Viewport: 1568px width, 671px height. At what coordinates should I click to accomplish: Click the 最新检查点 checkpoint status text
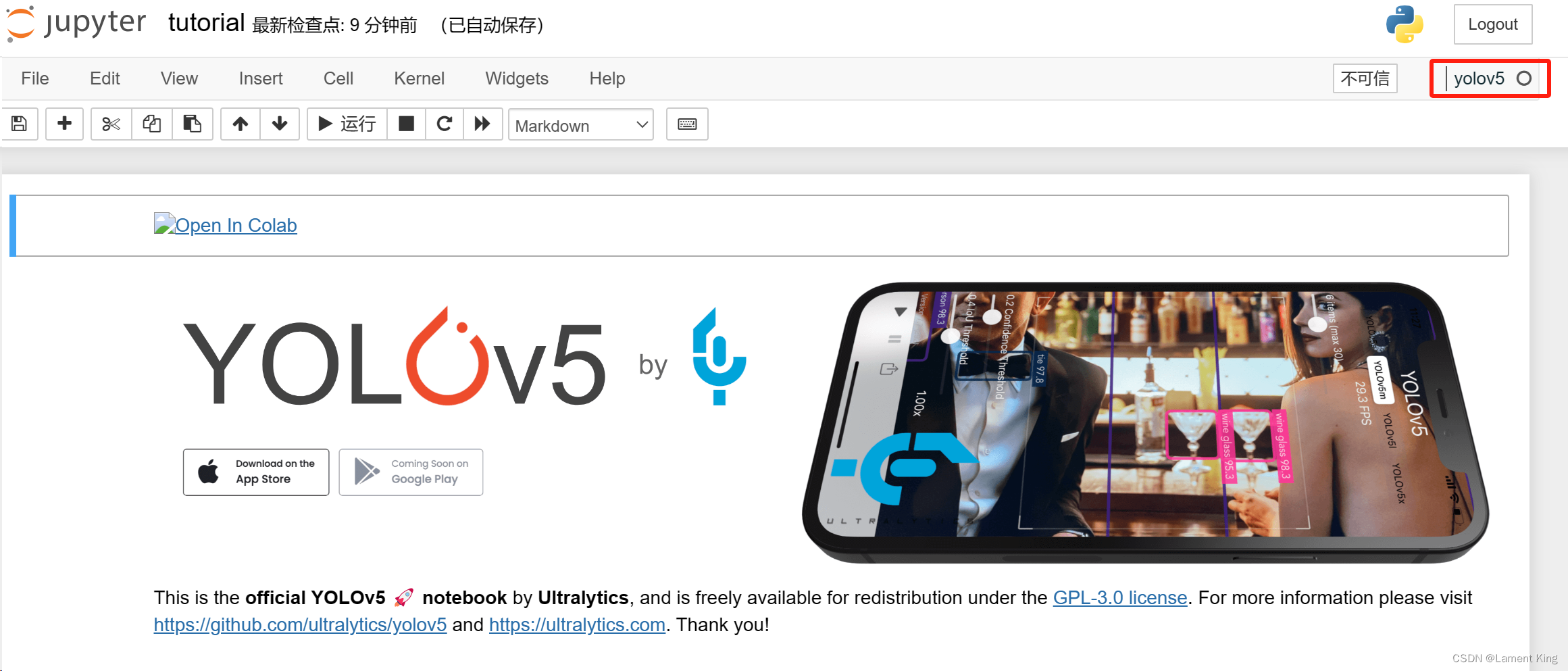click(x=334, y=26)
